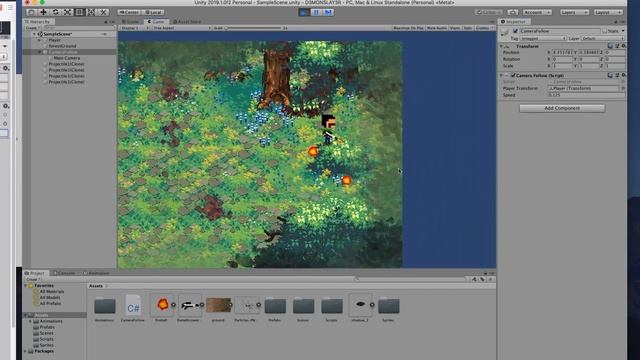640x360 pixels.
Task: Select the Scale tool
Action: 67,12
